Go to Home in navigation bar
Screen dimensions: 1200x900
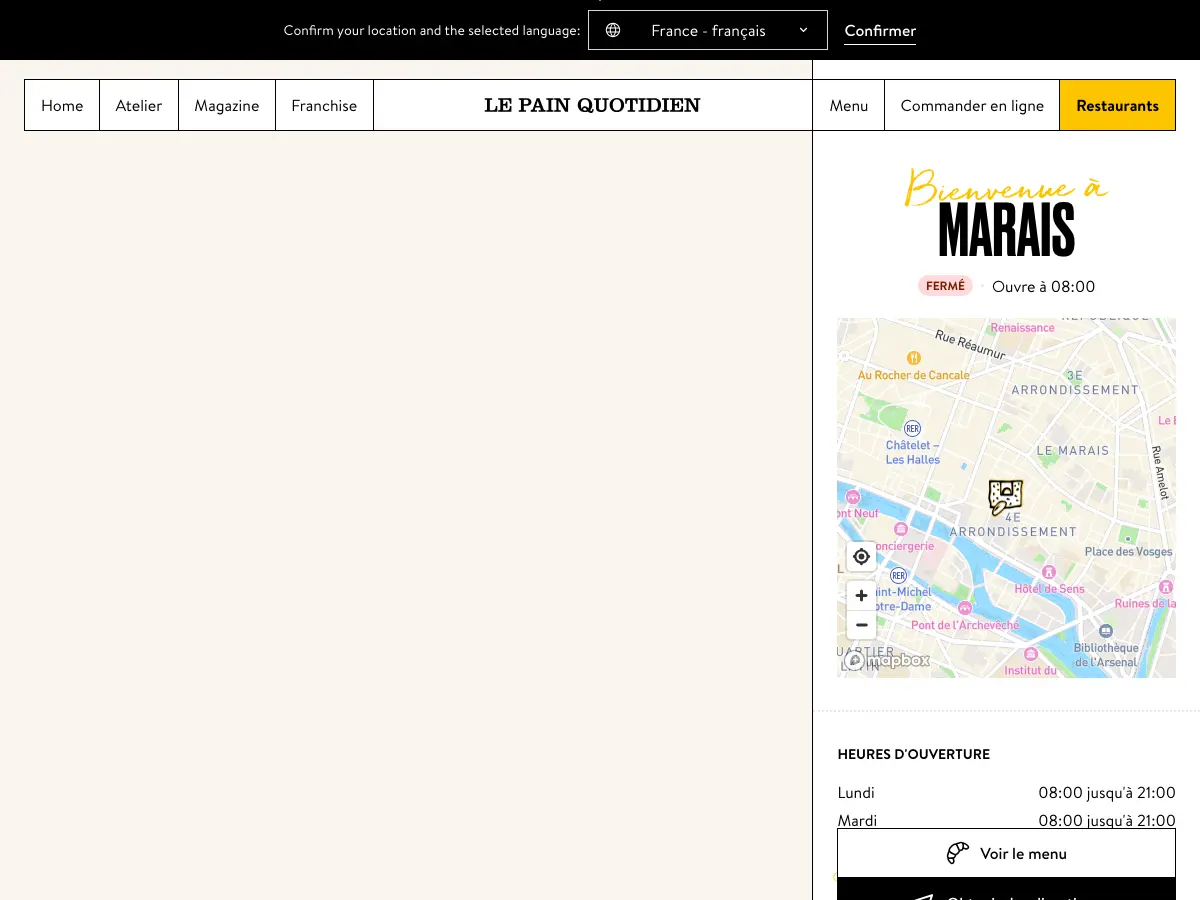(x=62, y=105)
